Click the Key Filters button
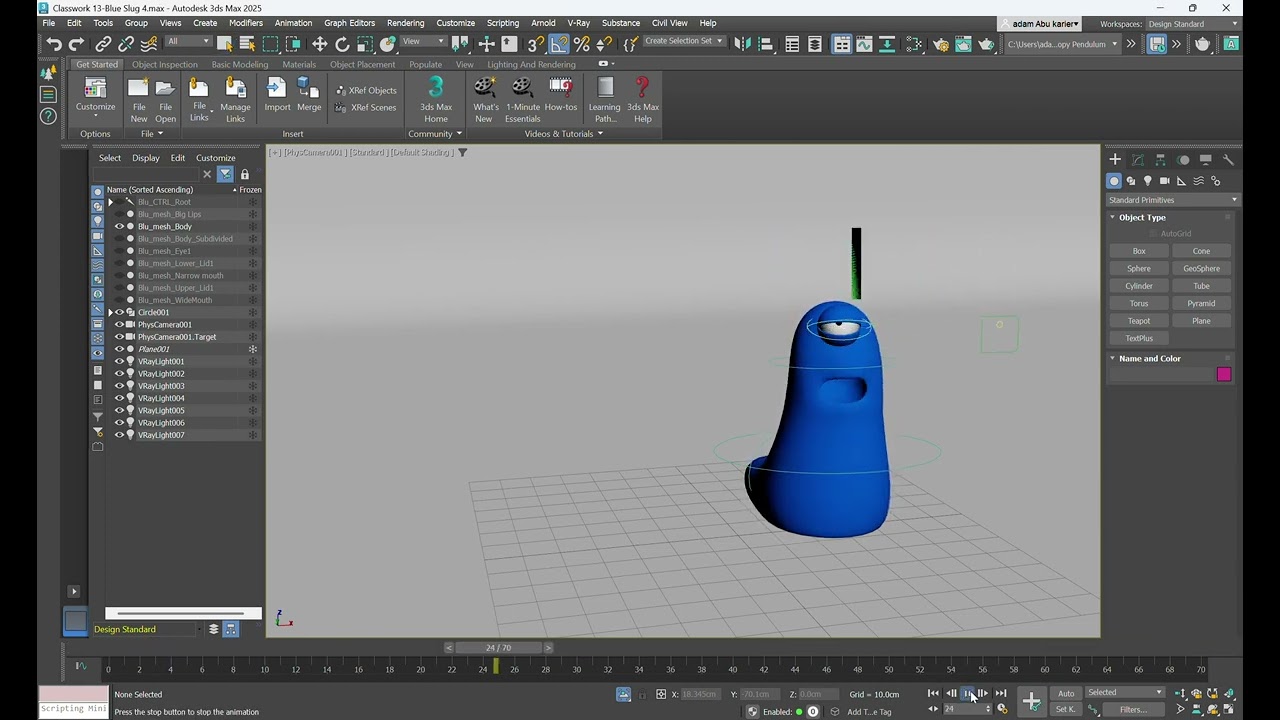 coord(1133,710)
